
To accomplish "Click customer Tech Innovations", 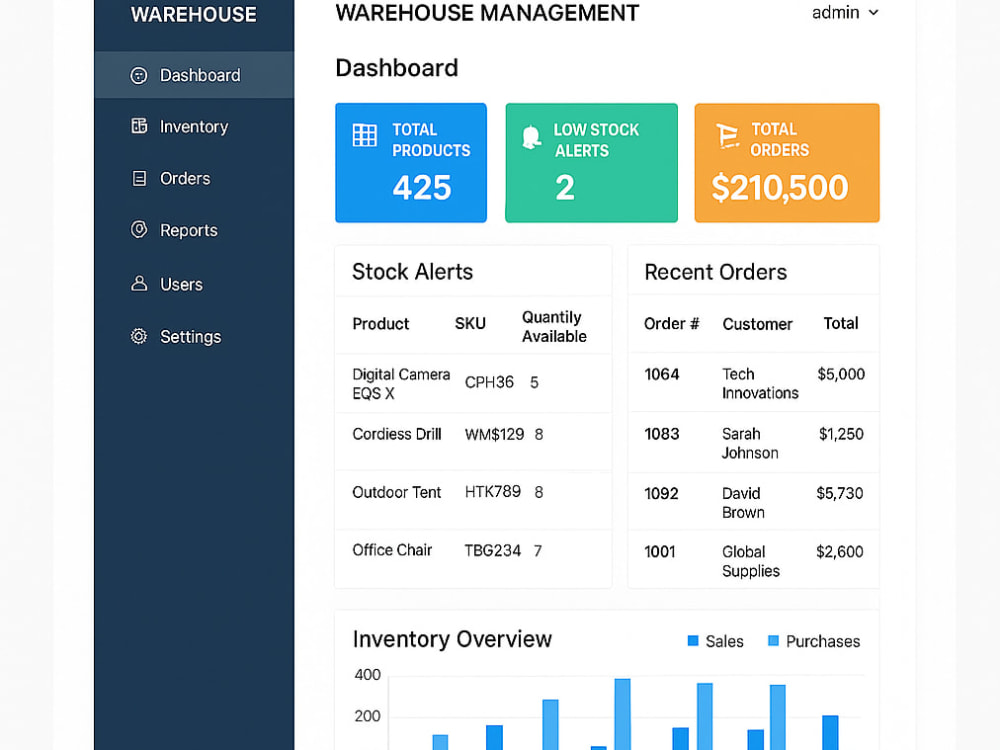I will tap(760, 383).
